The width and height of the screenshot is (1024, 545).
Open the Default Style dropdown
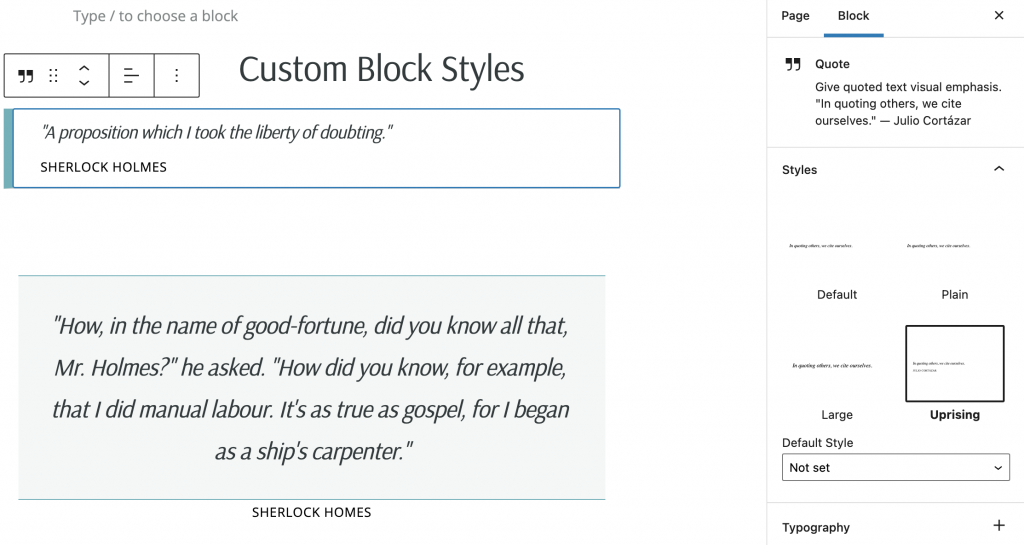[895, 467]
